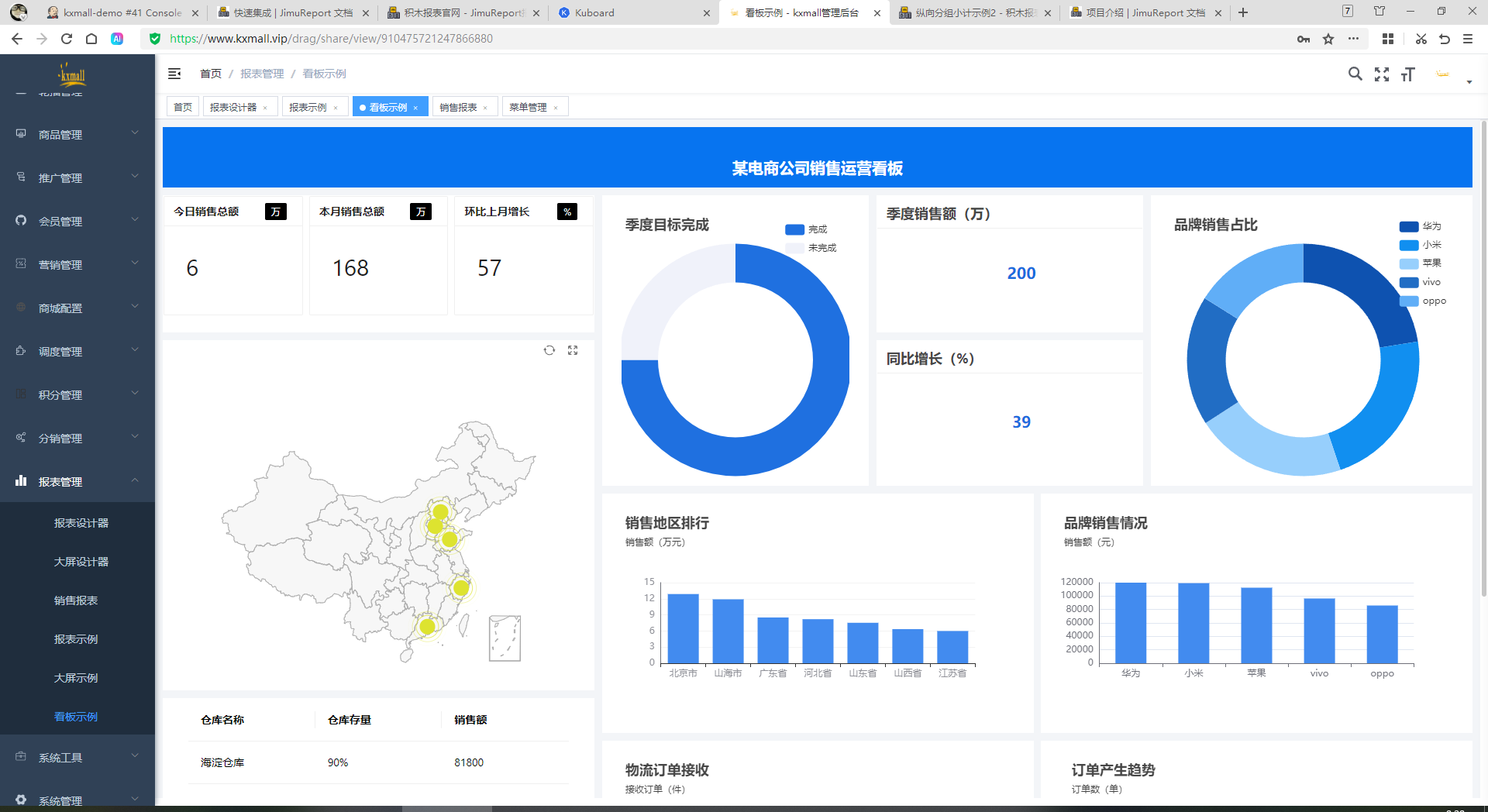Refresh the map chart via reload icon

549,350
